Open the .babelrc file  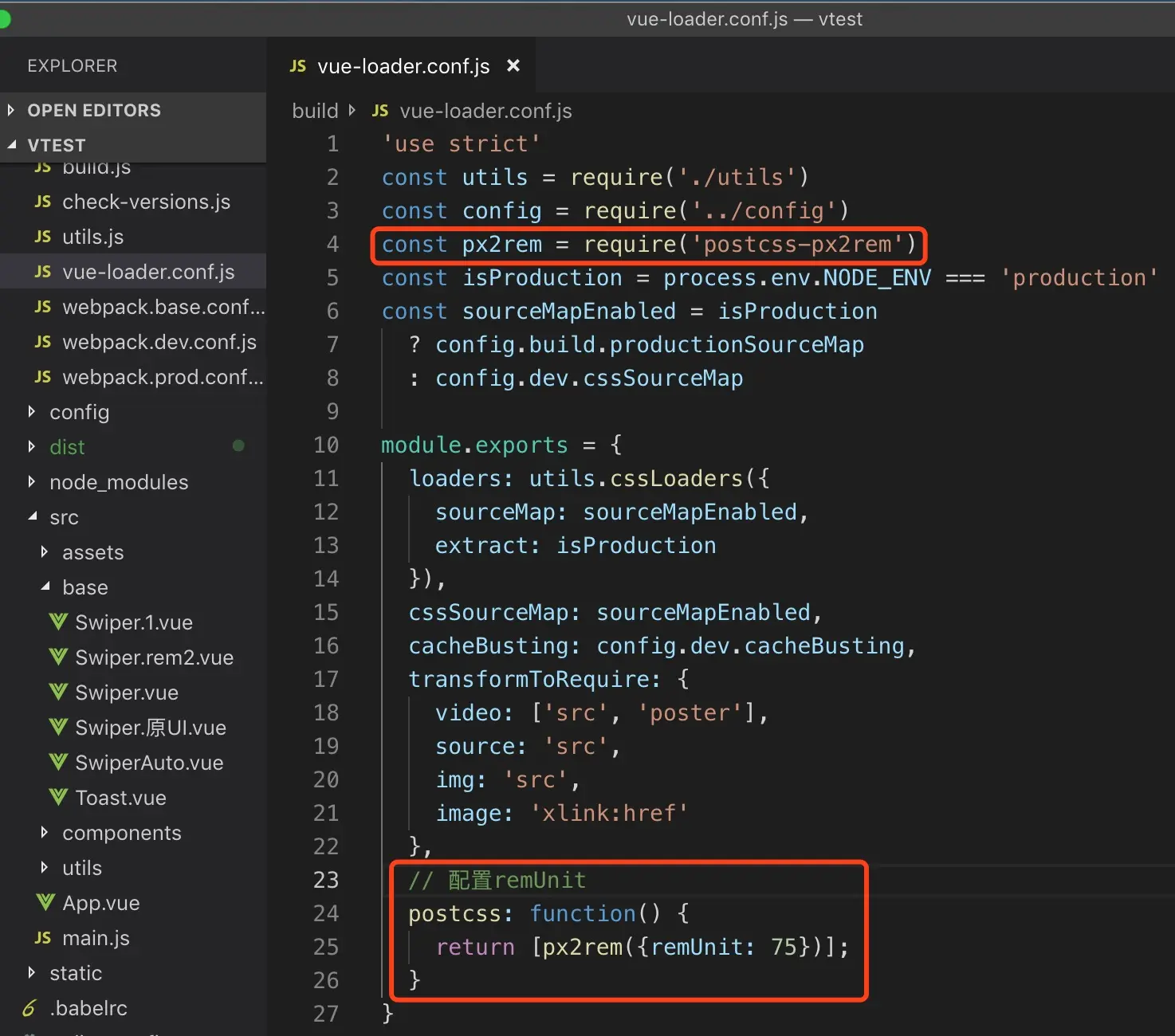click(88, 1009)
